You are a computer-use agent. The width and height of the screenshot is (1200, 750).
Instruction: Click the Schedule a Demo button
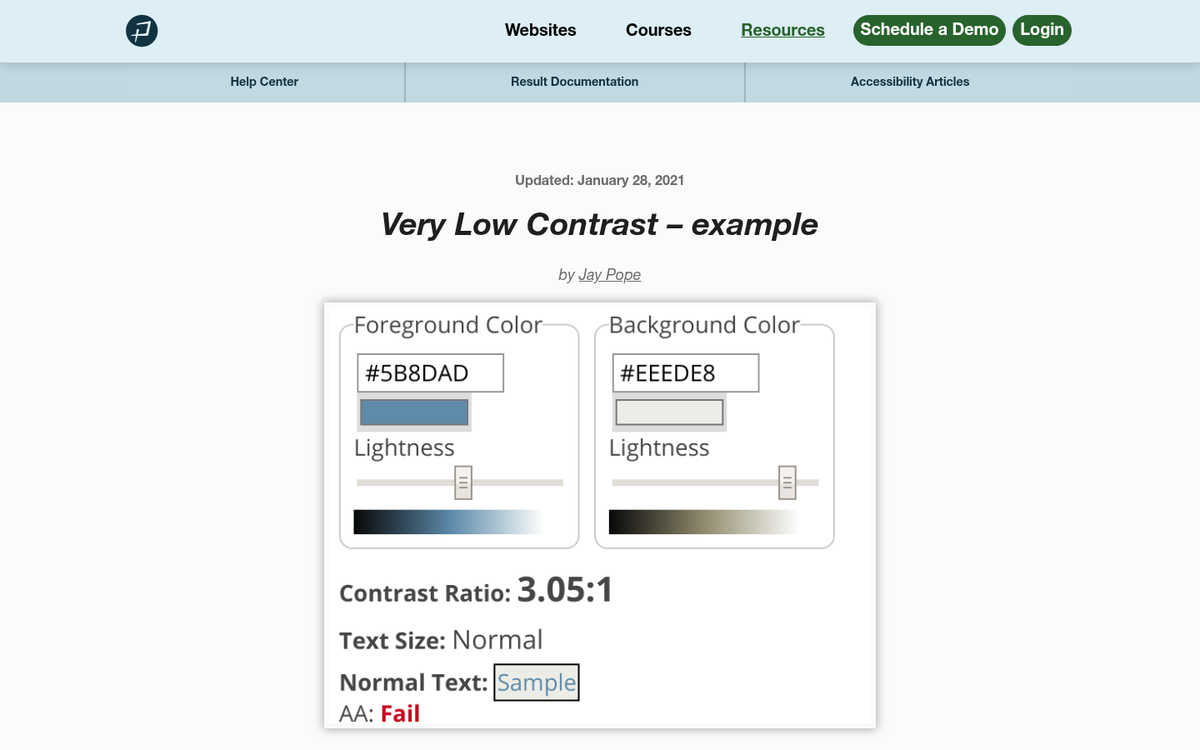[929, 30]
